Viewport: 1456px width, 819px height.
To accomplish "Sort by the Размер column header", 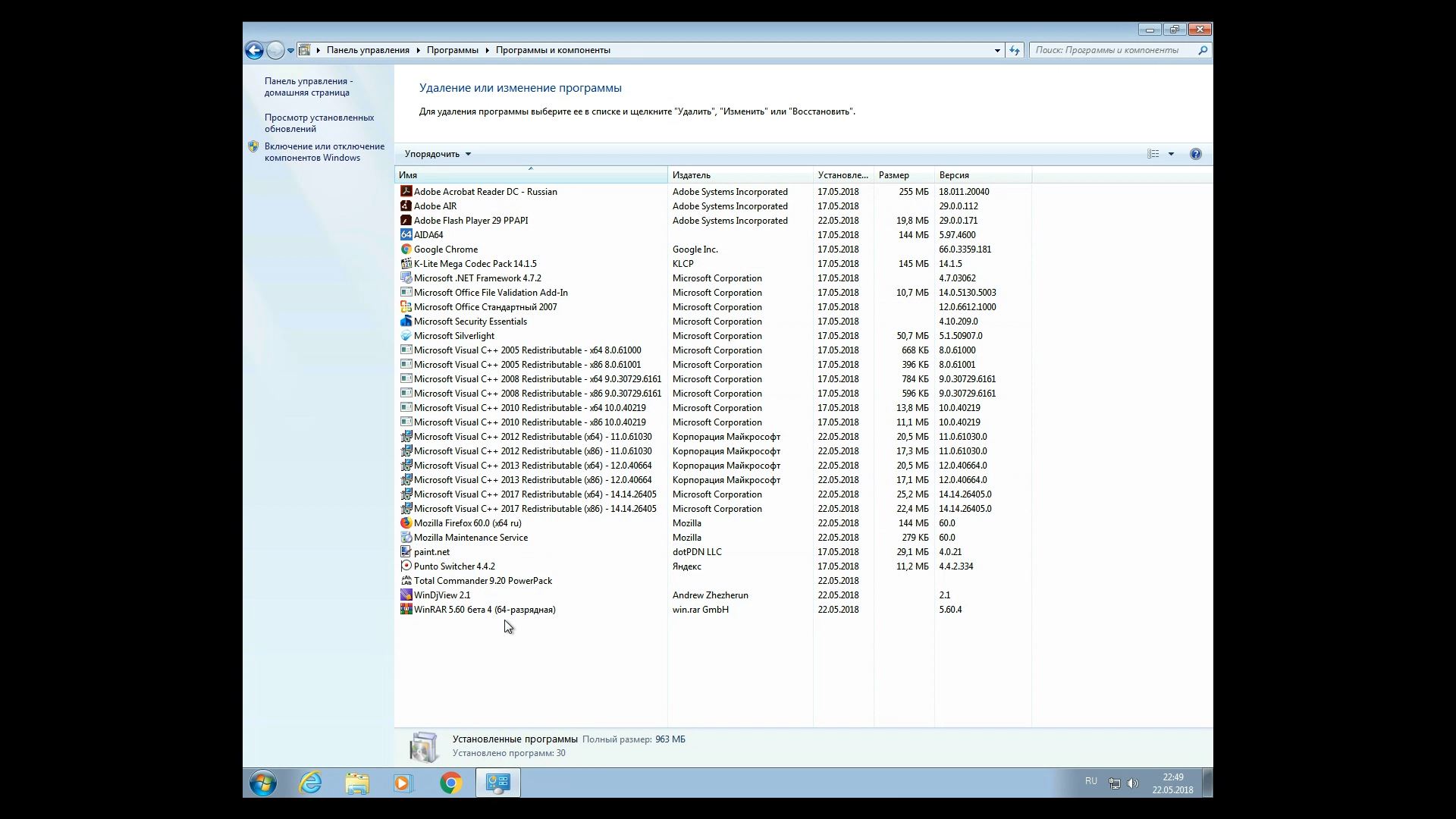I will point(904,175).
